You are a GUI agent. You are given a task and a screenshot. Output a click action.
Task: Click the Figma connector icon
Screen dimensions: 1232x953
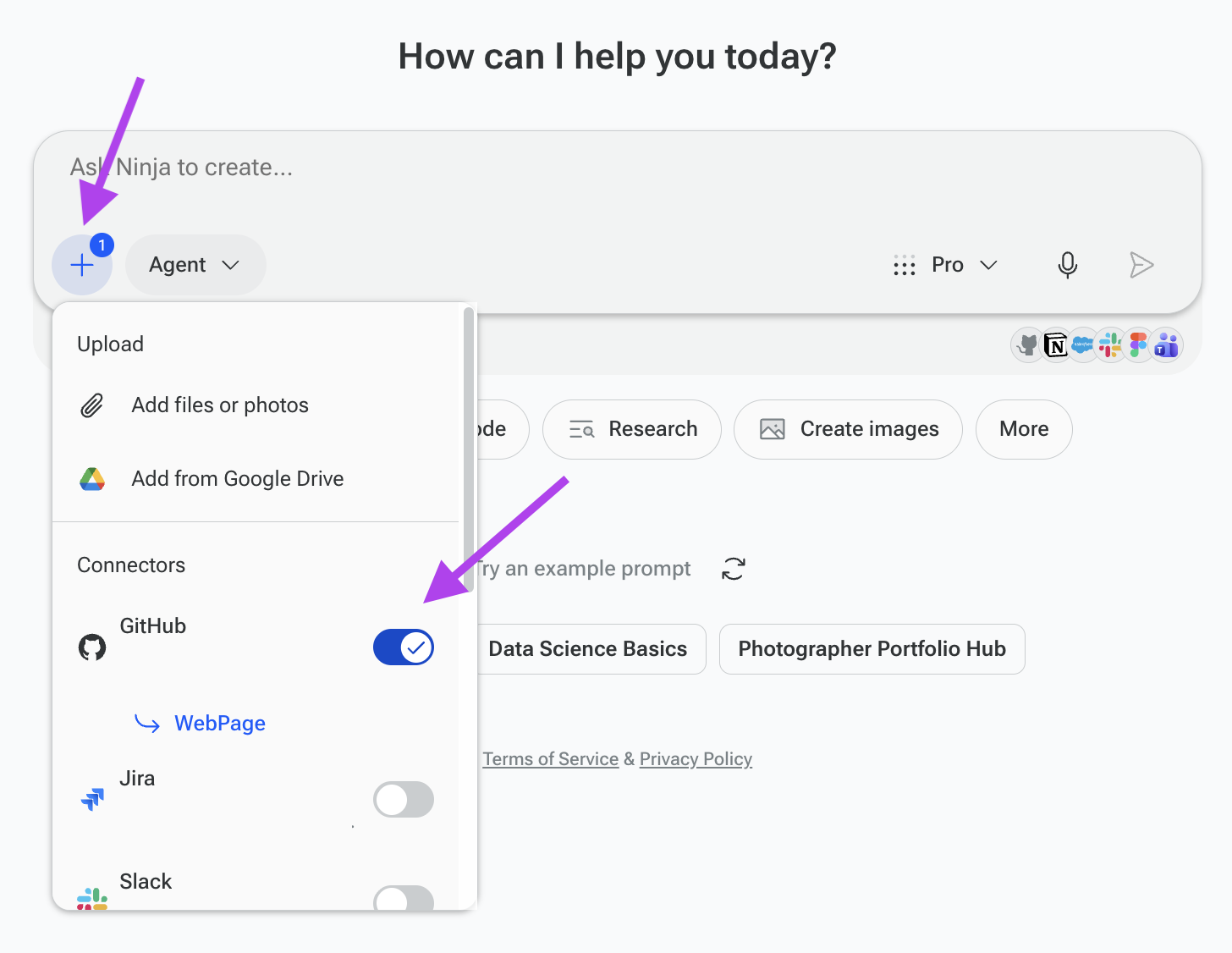(x=1139, y=345)
